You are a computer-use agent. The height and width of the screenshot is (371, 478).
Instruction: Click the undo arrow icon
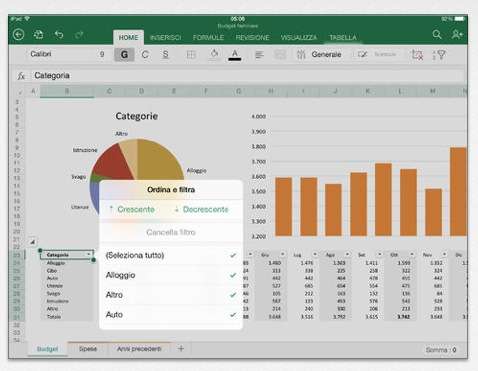[59, 34]
